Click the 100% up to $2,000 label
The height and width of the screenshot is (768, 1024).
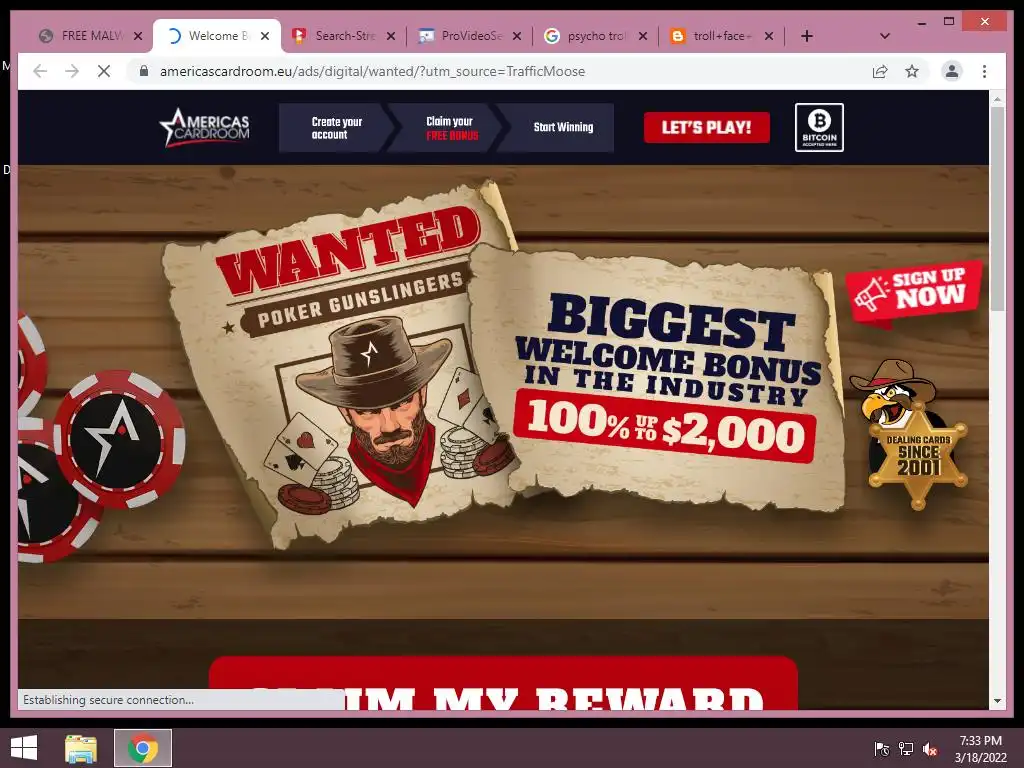665,427
